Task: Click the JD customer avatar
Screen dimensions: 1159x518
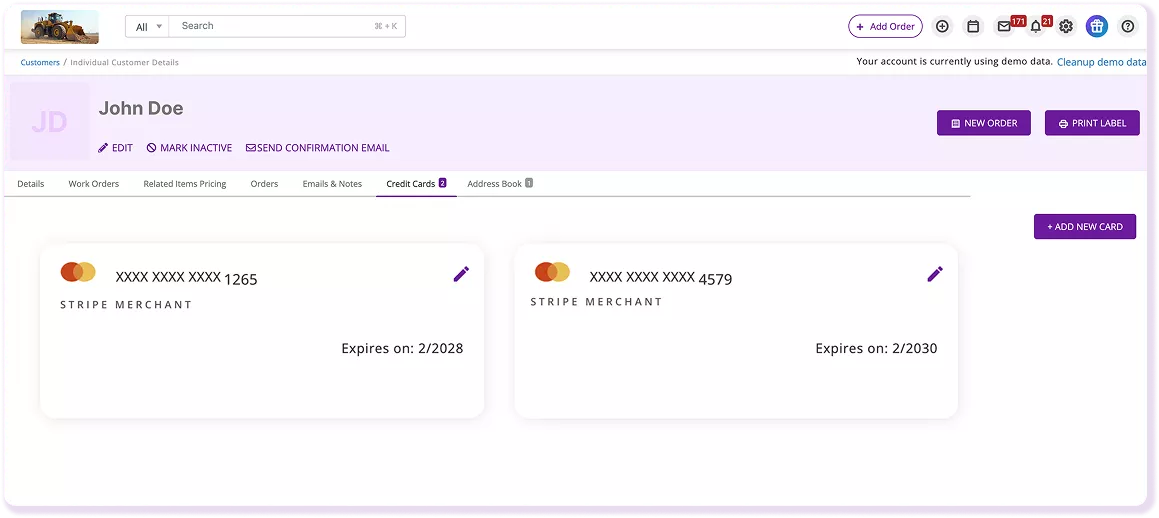Action: pyautogui.click(x=50, y=122)
